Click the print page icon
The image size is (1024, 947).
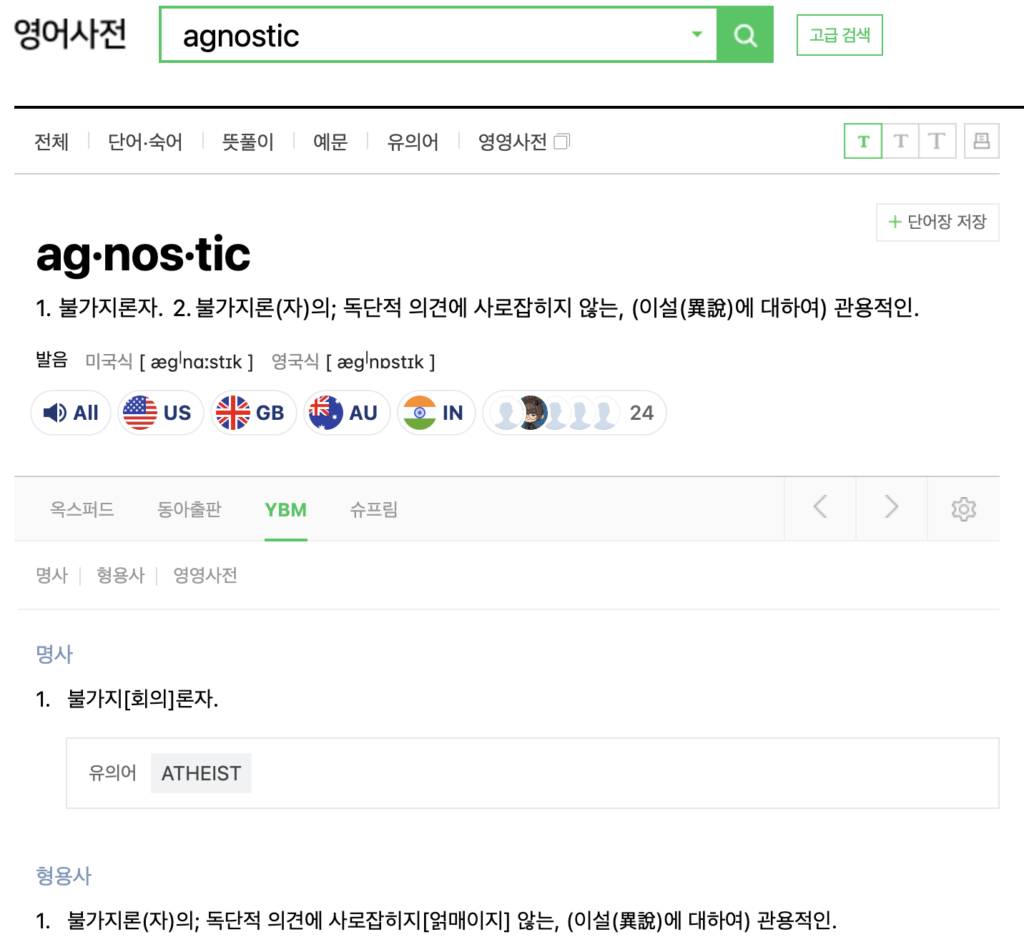click(x=981, y=141)
